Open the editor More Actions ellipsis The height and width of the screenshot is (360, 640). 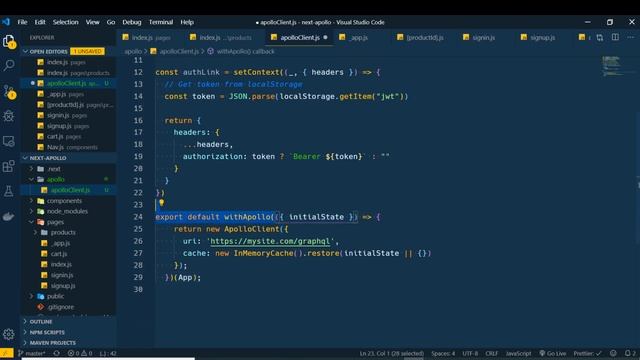pos(630,37)
